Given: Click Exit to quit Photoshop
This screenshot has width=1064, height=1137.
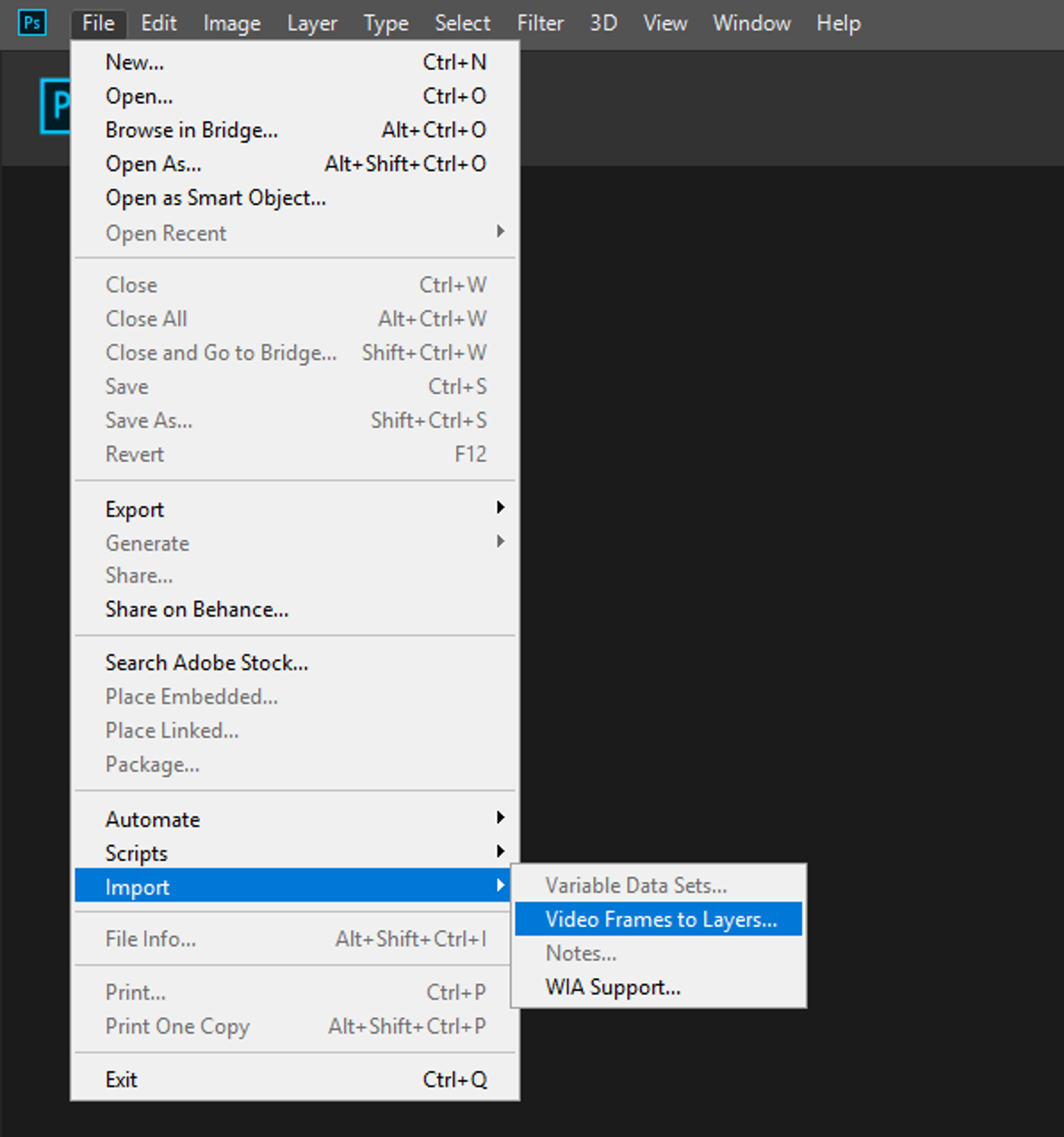Looking at the screenshot, I should click(x=121, y=1079).
